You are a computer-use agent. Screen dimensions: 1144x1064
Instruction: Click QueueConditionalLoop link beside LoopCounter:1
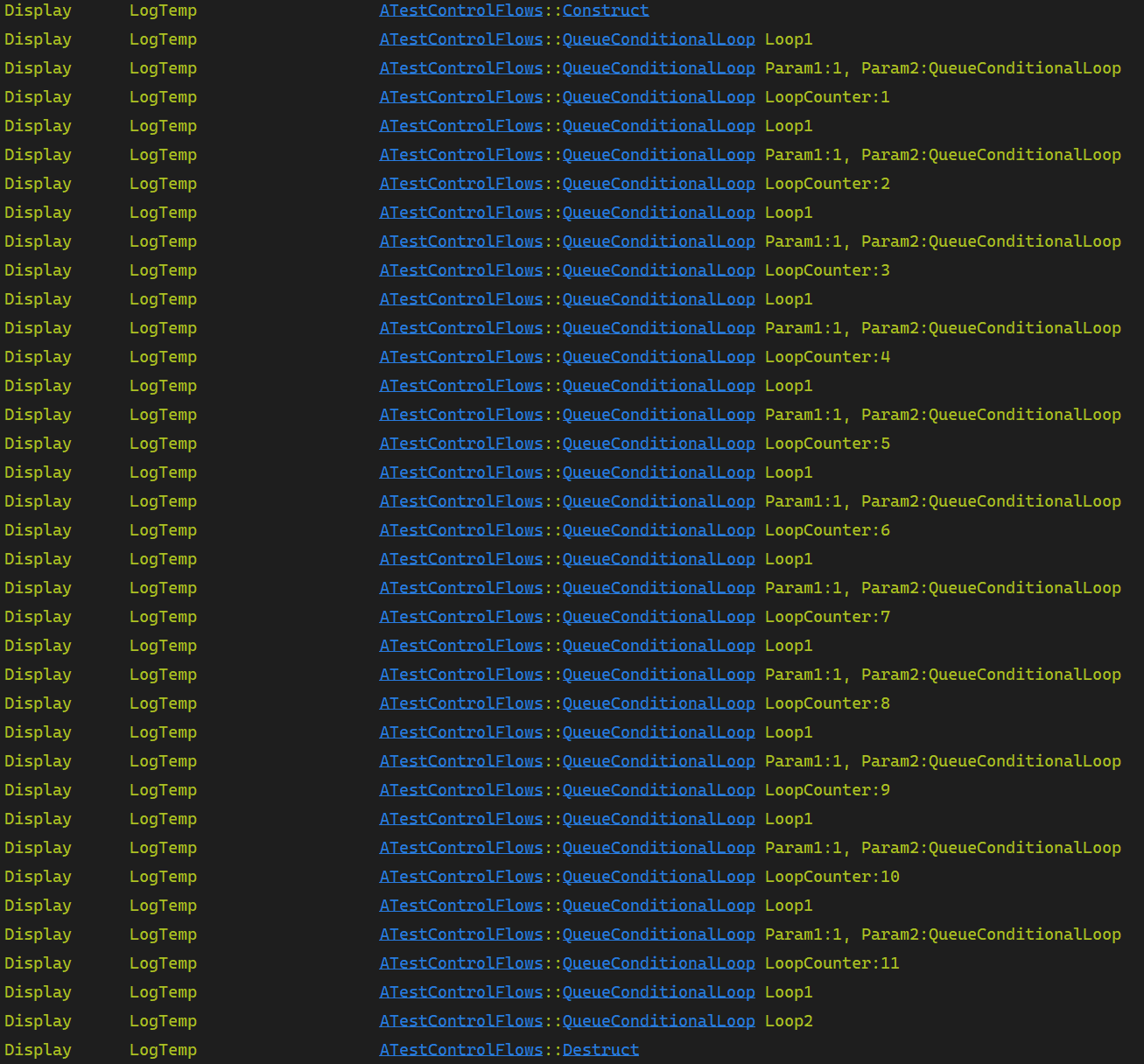pos(658,97)
